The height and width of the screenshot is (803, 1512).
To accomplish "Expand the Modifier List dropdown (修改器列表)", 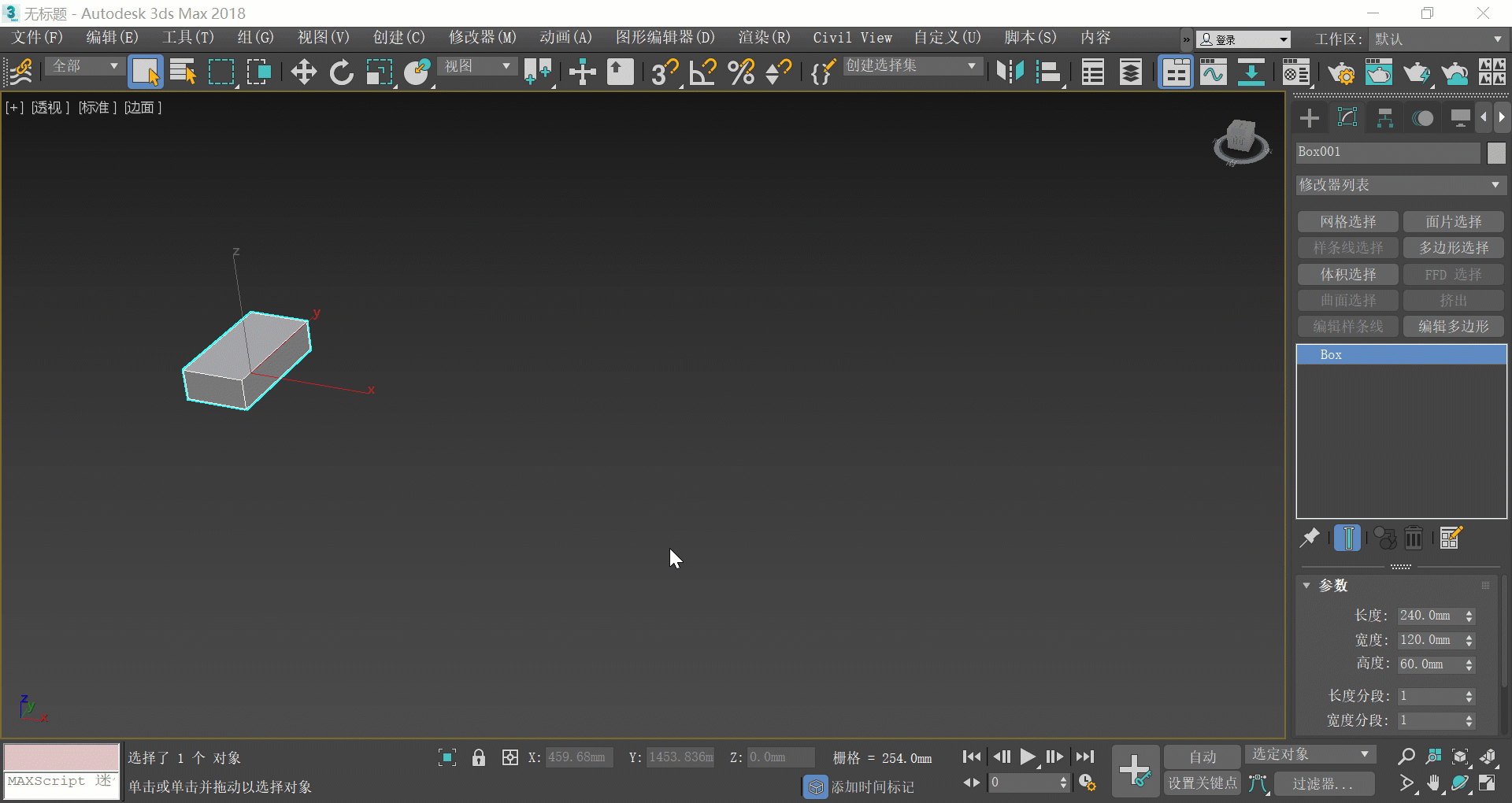I will 1401,185.
